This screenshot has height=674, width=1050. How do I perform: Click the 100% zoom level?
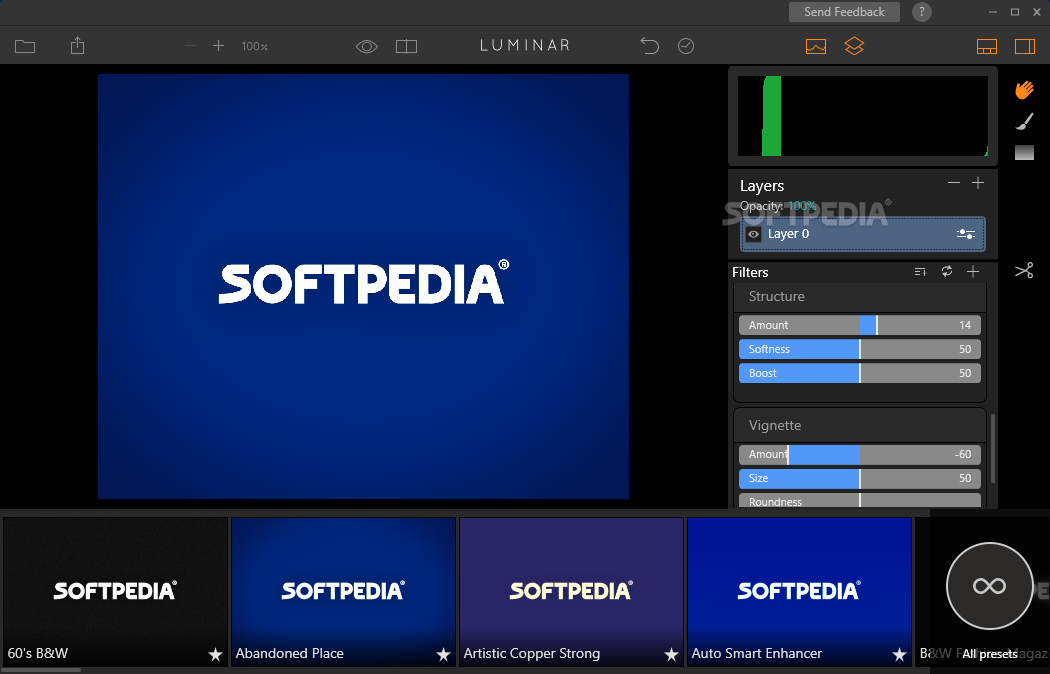pyautogui.click(x=254, y=46)
